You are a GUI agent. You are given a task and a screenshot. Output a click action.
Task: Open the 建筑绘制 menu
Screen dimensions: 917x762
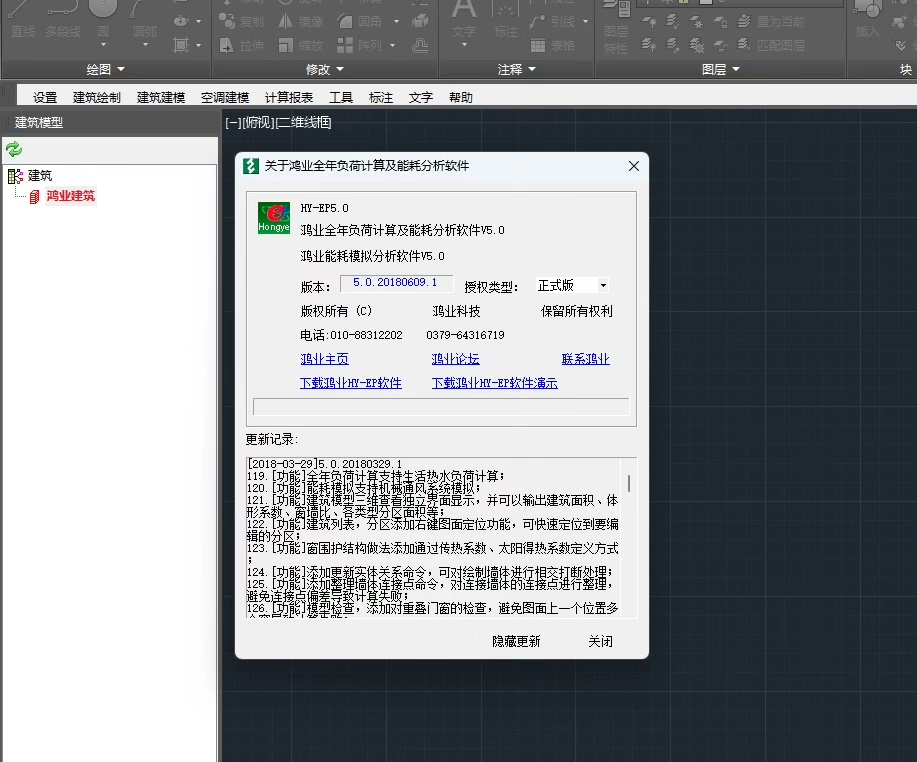pos(96,98)
